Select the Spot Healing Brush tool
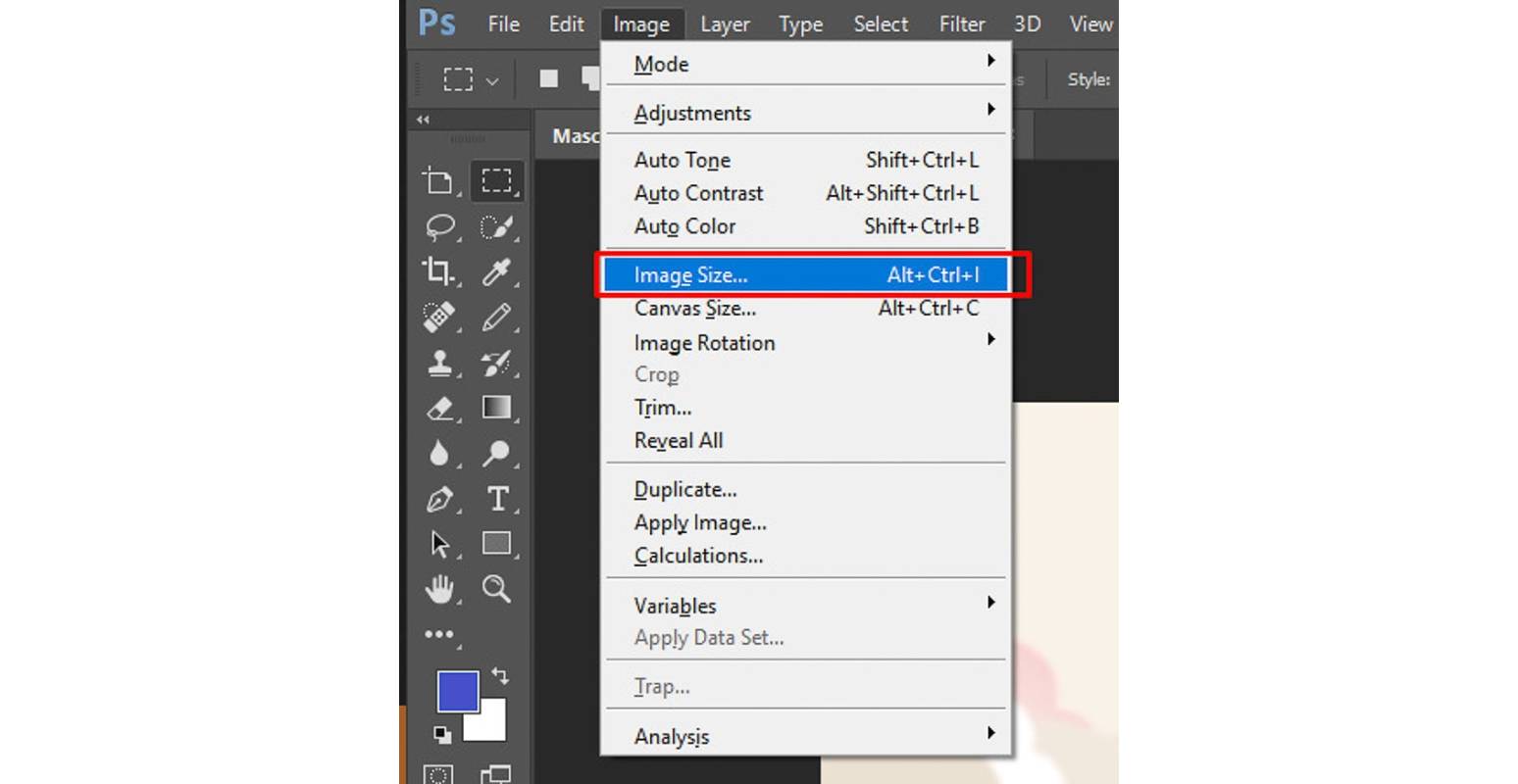Viewport: 1518px width, 784px height. (x=438, y=318)
